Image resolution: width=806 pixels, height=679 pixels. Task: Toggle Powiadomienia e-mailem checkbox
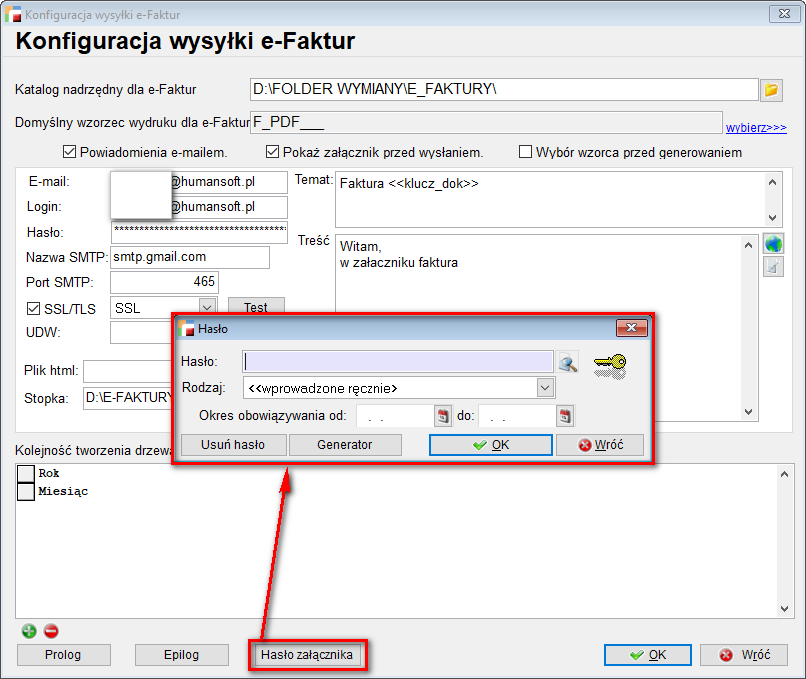tap(69, 152)
